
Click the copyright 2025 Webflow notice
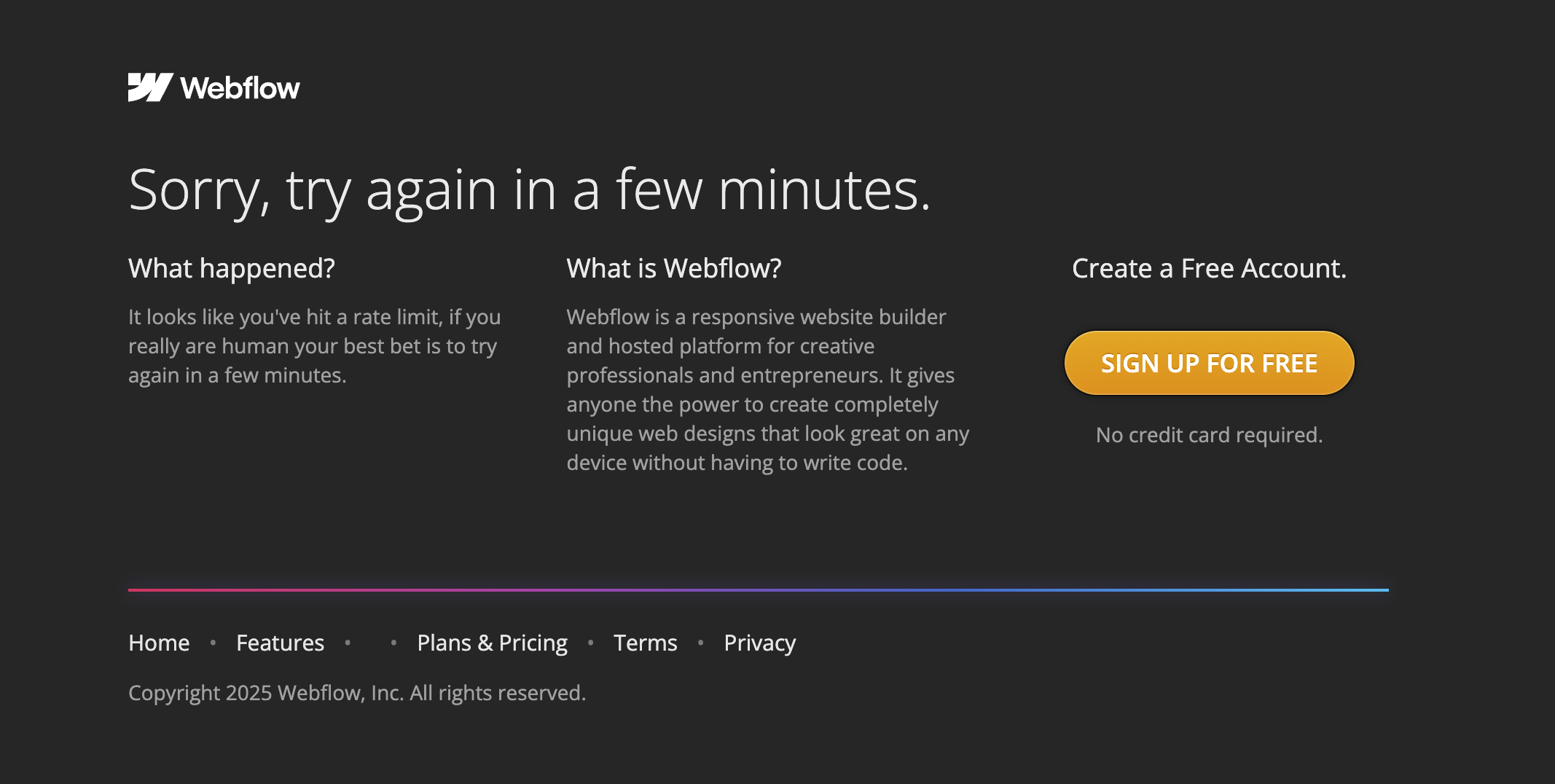[357, 693]
